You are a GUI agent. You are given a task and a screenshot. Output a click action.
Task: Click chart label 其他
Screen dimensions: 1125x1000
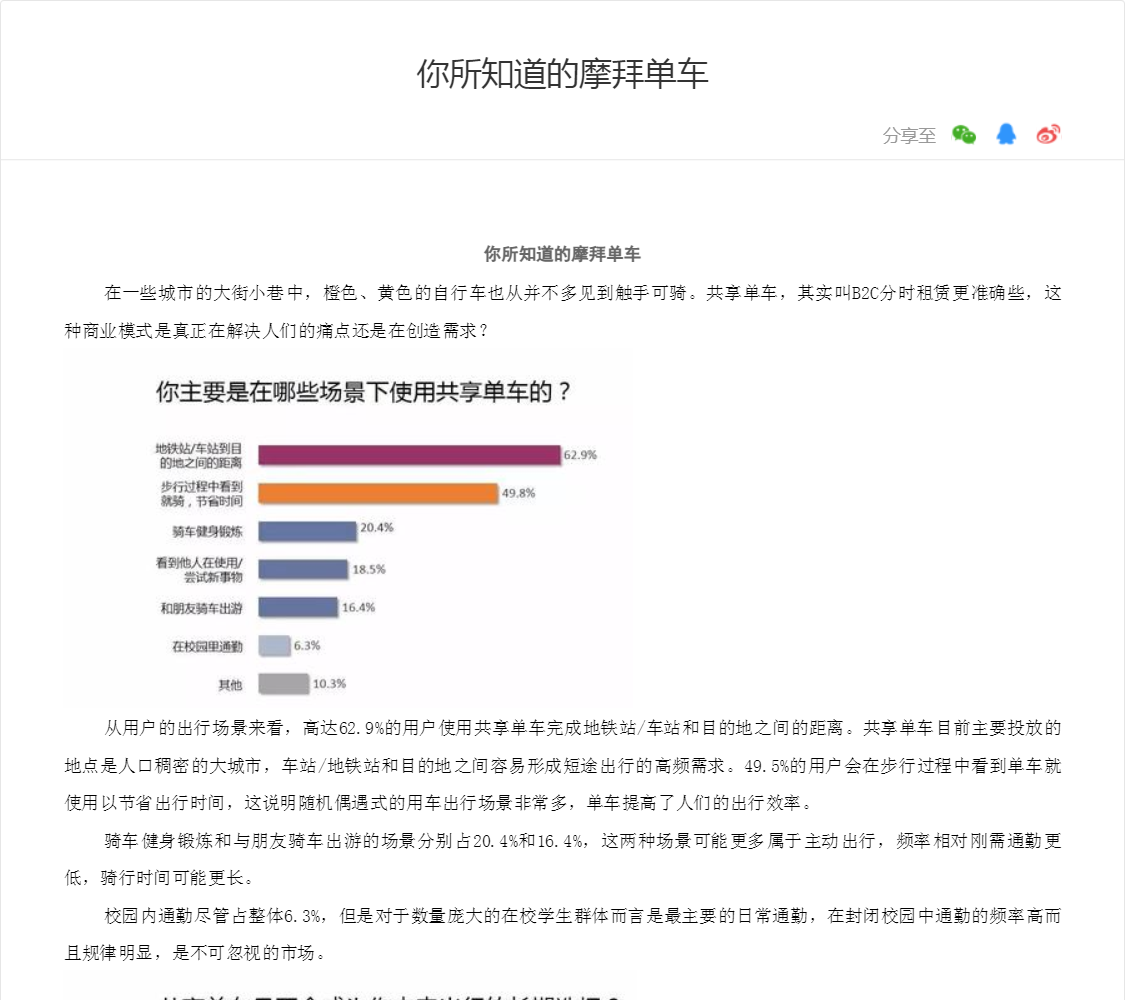(x=230, y=685)
